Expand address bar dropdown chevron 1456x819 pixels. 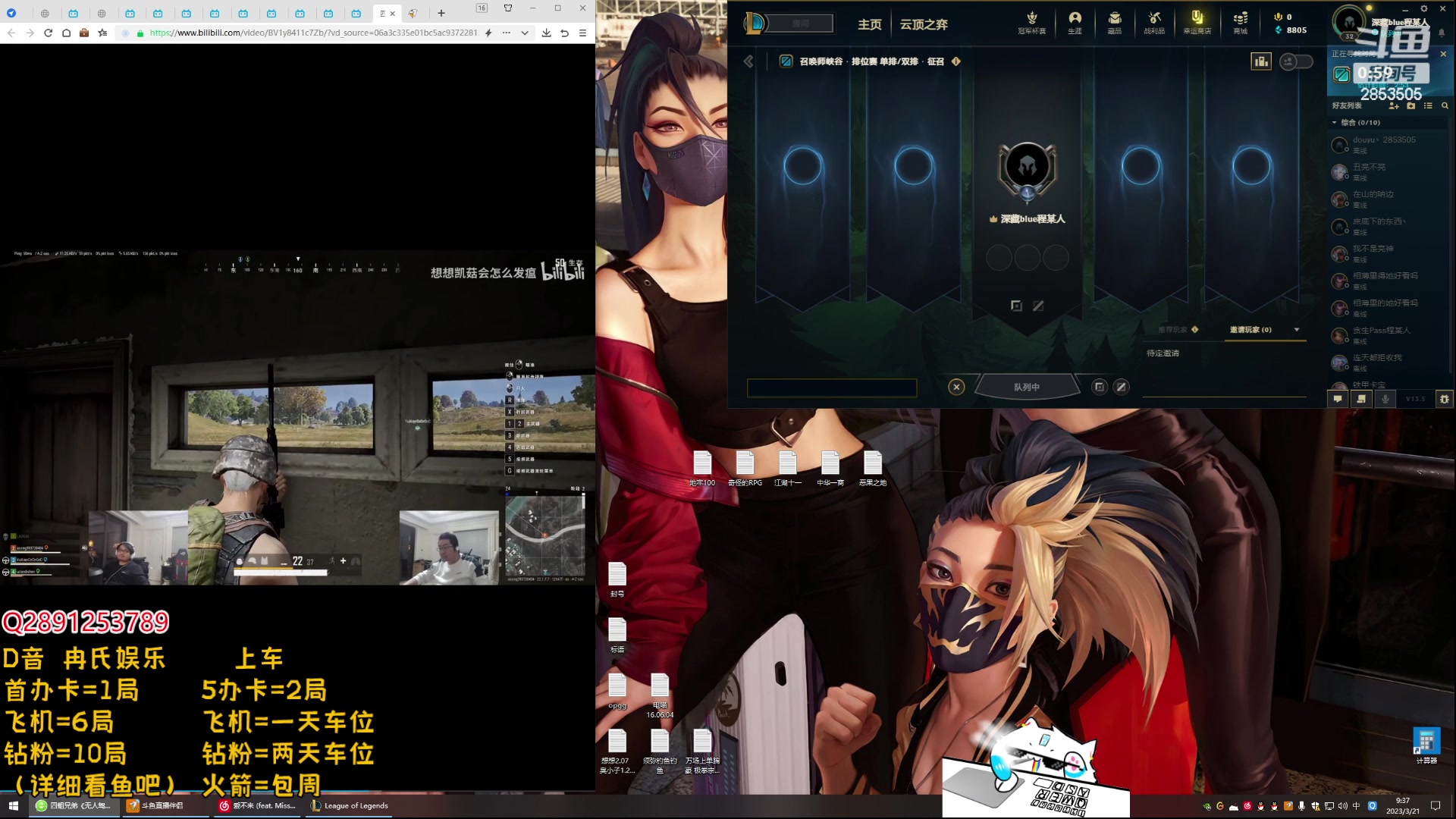point(524,33)
